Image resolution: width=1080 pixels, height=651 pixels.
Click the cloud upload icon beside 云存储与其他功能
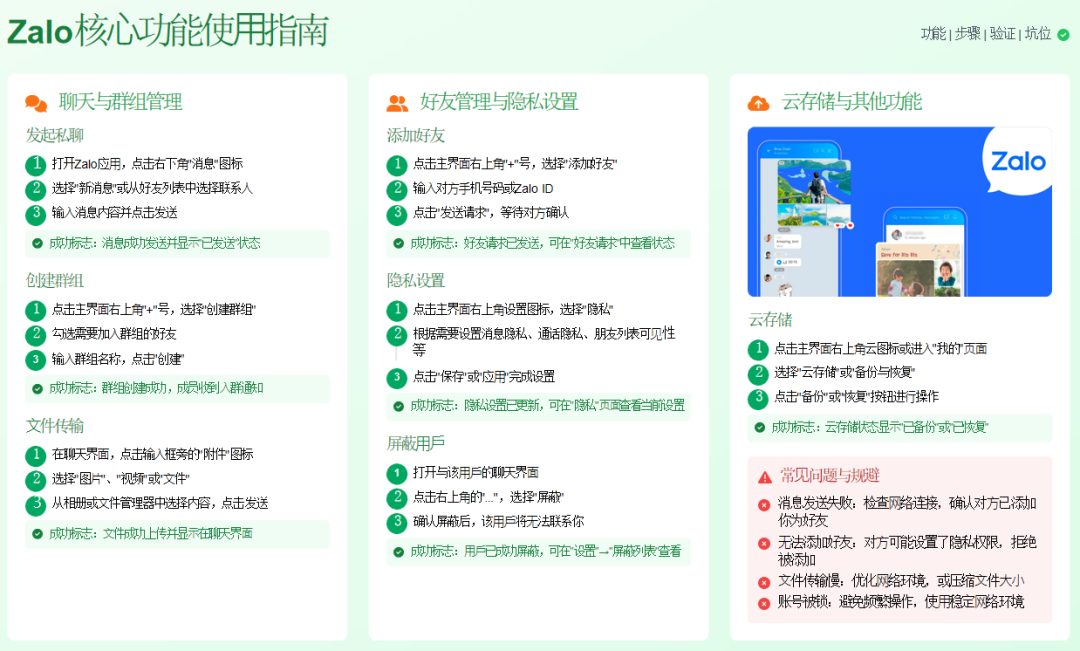pos(758,102)
